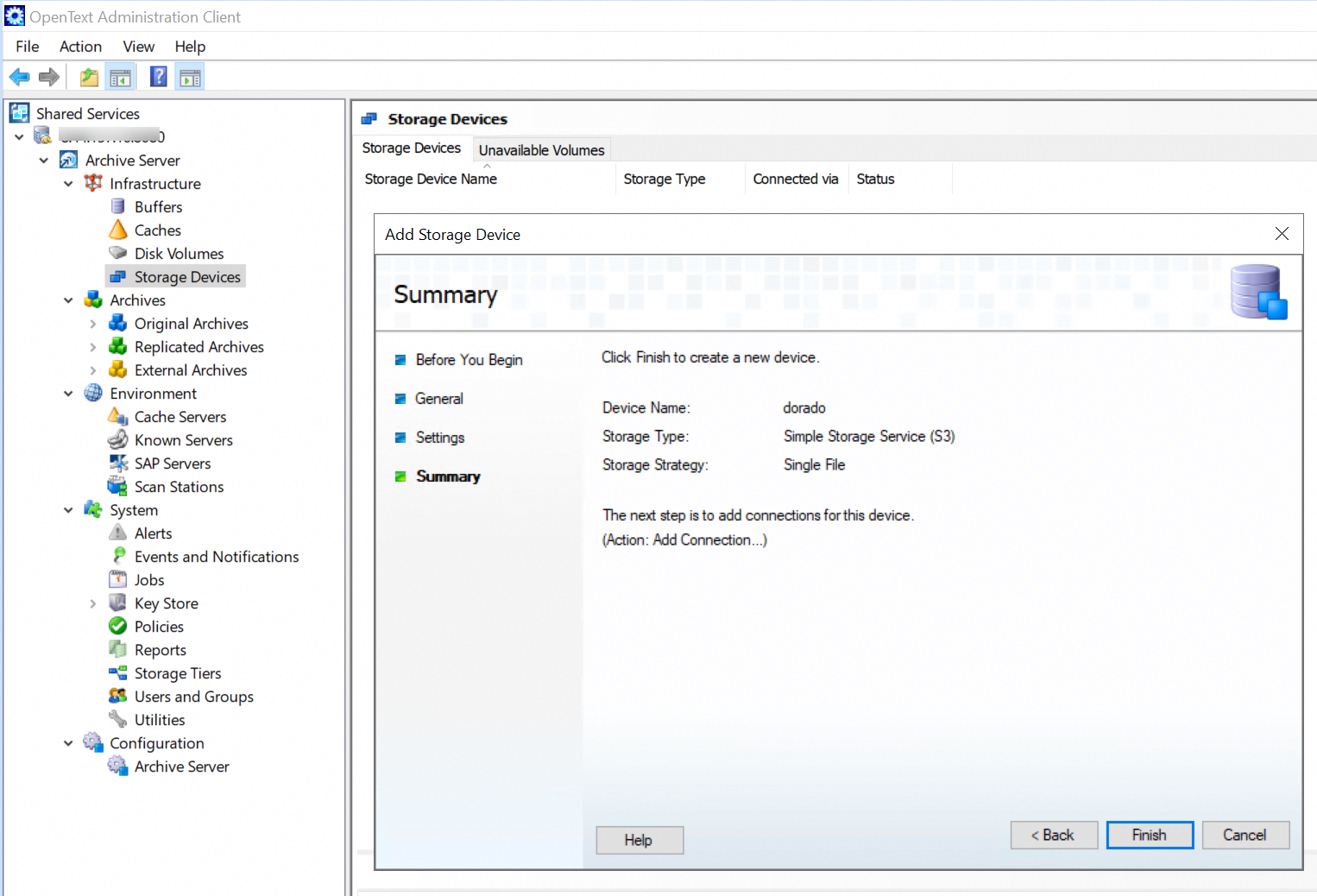
Task: Click the External Archives yellow cubes icon
Action: click(x=118, y=369)
